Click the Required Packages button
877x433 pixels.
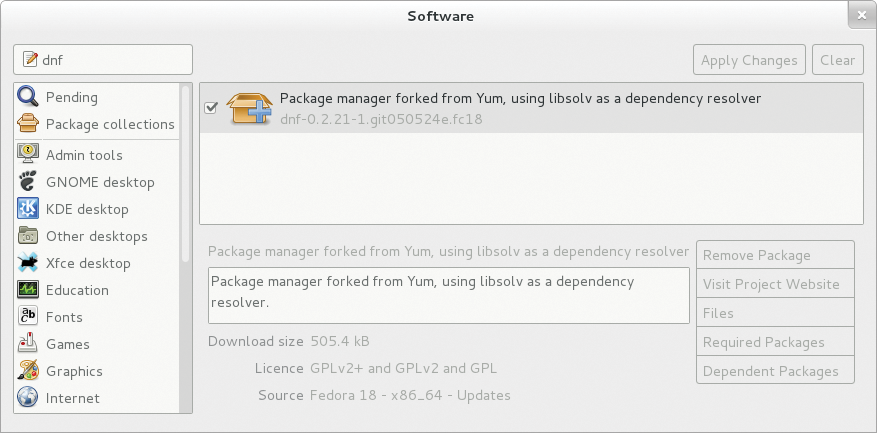(x=775, y=342)
